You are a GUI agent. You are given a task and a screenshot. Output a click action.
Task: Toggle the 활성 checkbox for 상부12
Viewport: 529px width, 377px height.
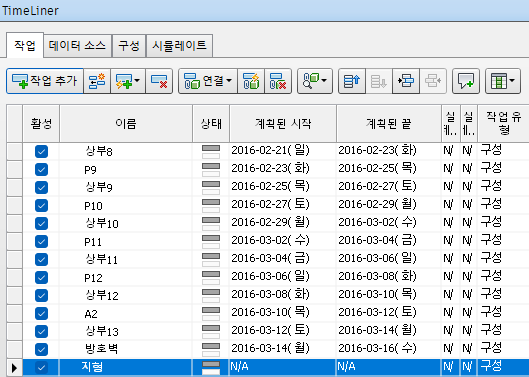tap(41, 296)
